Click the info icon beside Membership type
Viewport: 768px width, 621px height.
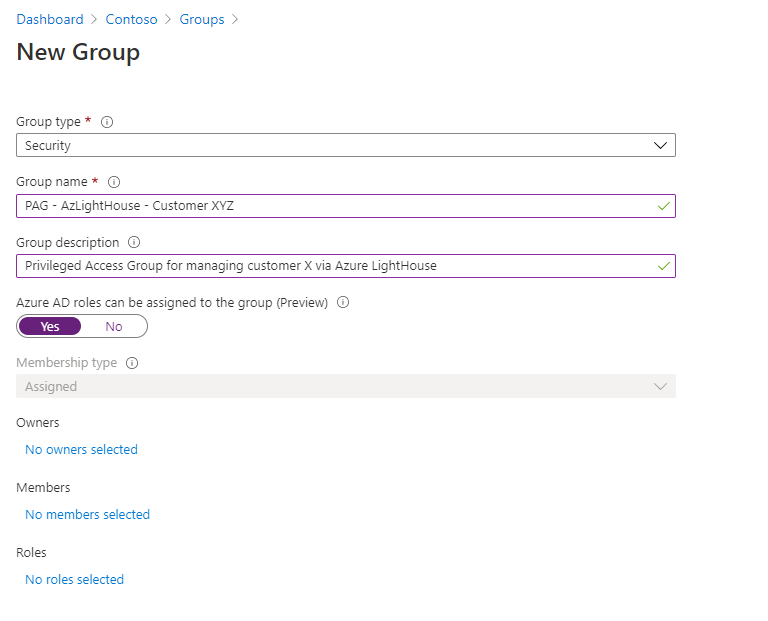pyautogui.click(x=132, y=363)
